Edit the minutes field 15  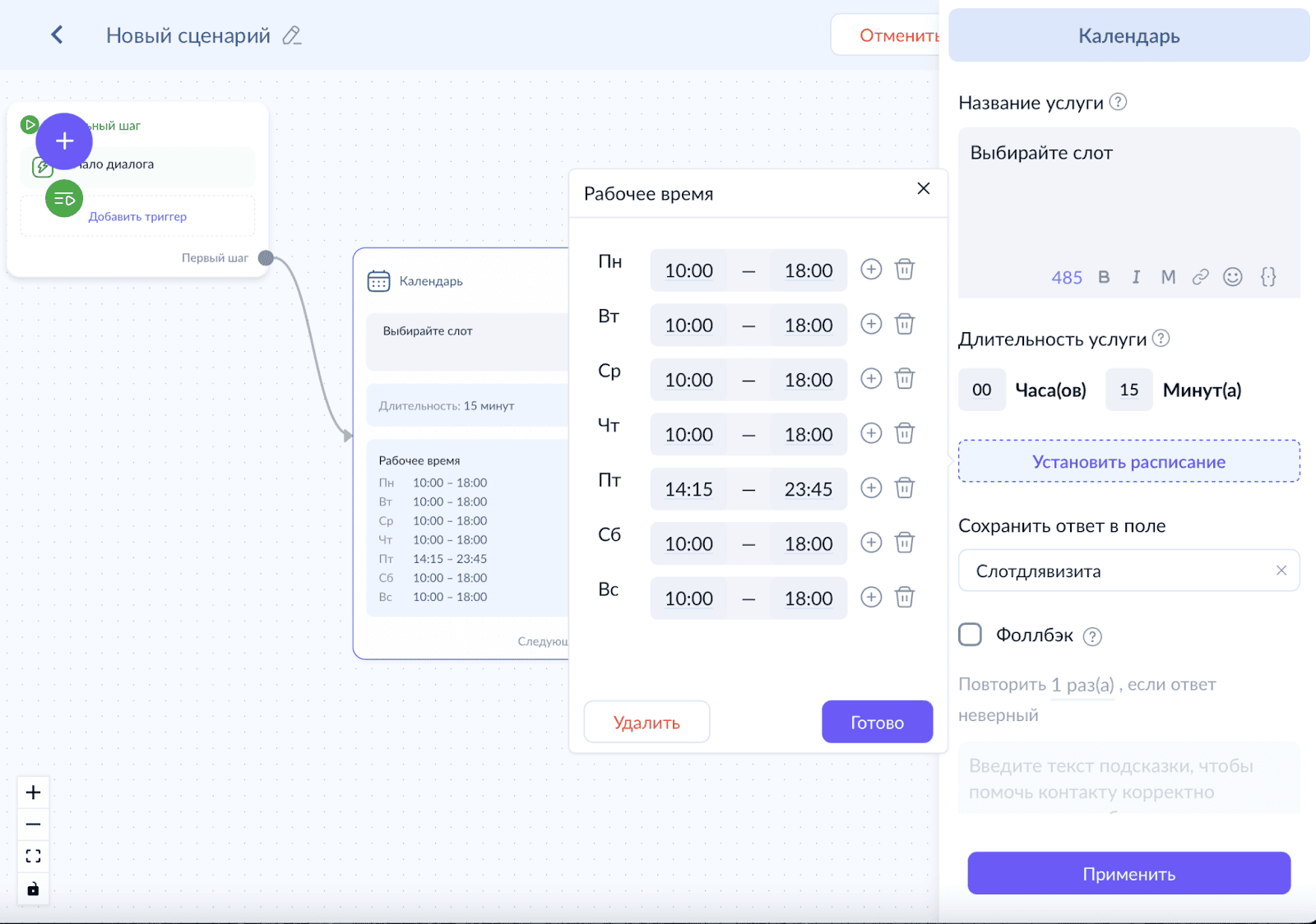coord(1129,390)
